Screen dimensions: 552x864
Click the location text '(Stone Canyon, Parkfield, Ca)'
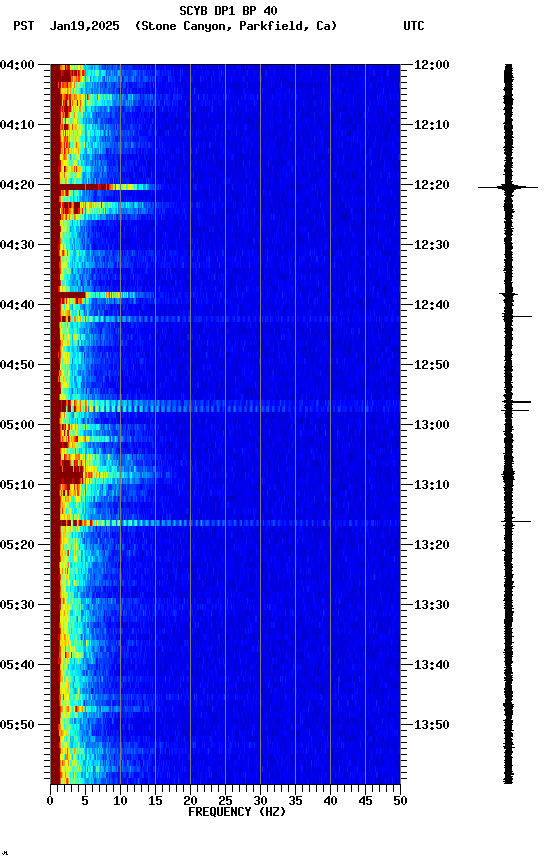[236, 26]
